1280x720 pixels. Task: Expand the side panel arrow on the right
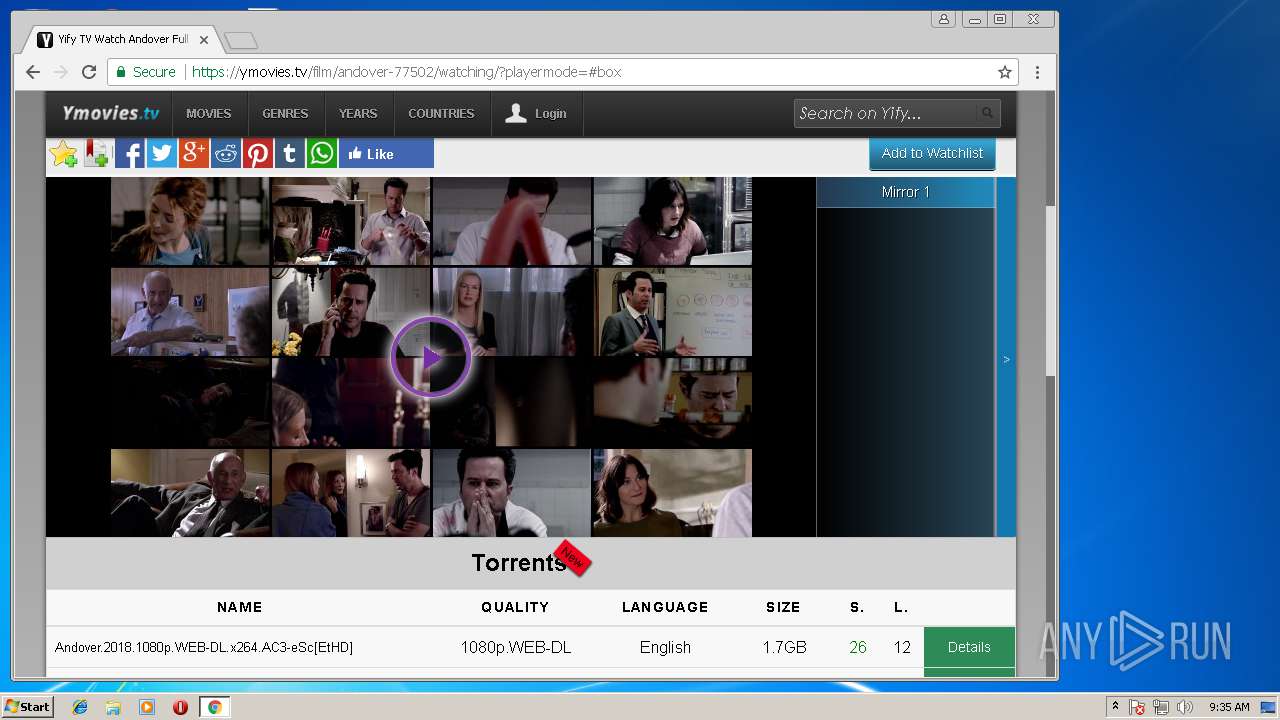(x=1006, y=359)
